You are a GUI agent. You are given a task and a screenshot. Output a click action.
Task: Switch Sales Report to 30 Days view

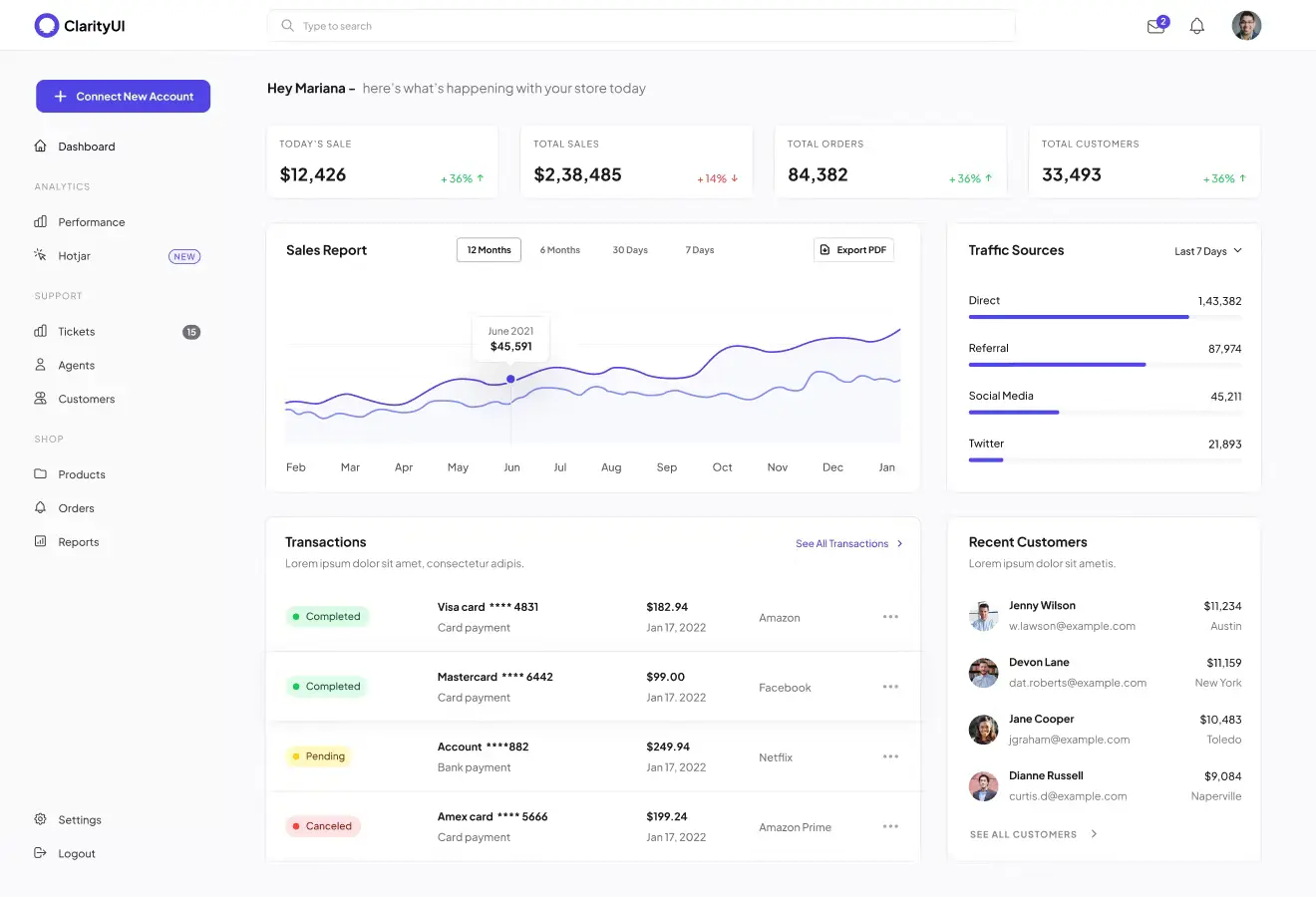coord(630,250)
